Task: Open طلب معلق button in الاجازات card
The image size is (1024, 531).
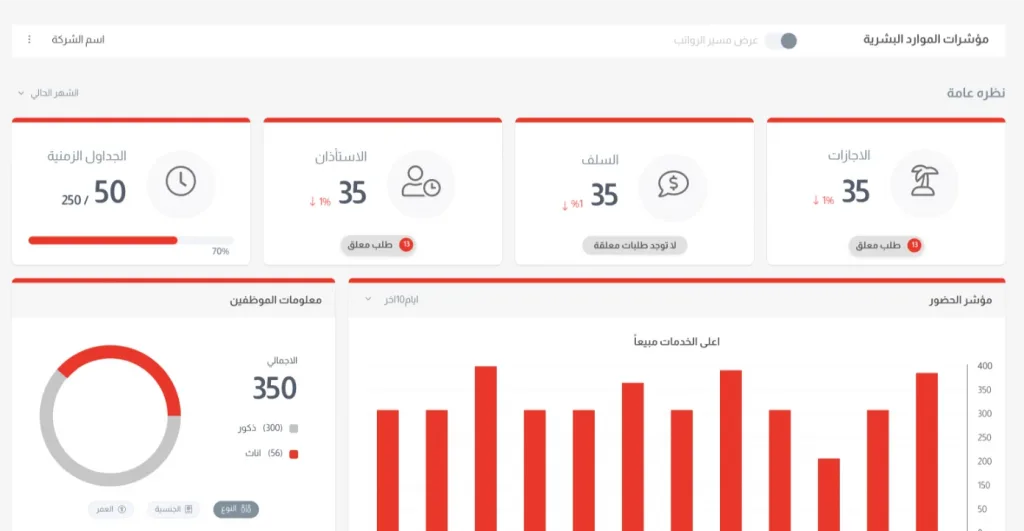Action: tap(885, 246)
